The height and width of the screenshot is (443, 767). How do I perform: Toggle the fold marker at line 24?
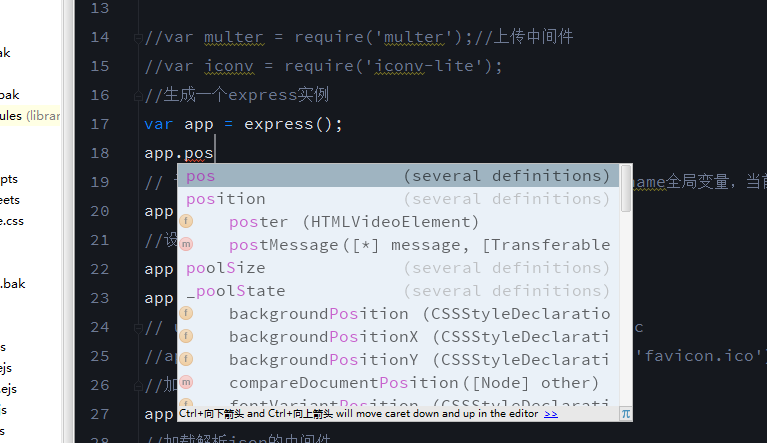click(x=138, y=328)
